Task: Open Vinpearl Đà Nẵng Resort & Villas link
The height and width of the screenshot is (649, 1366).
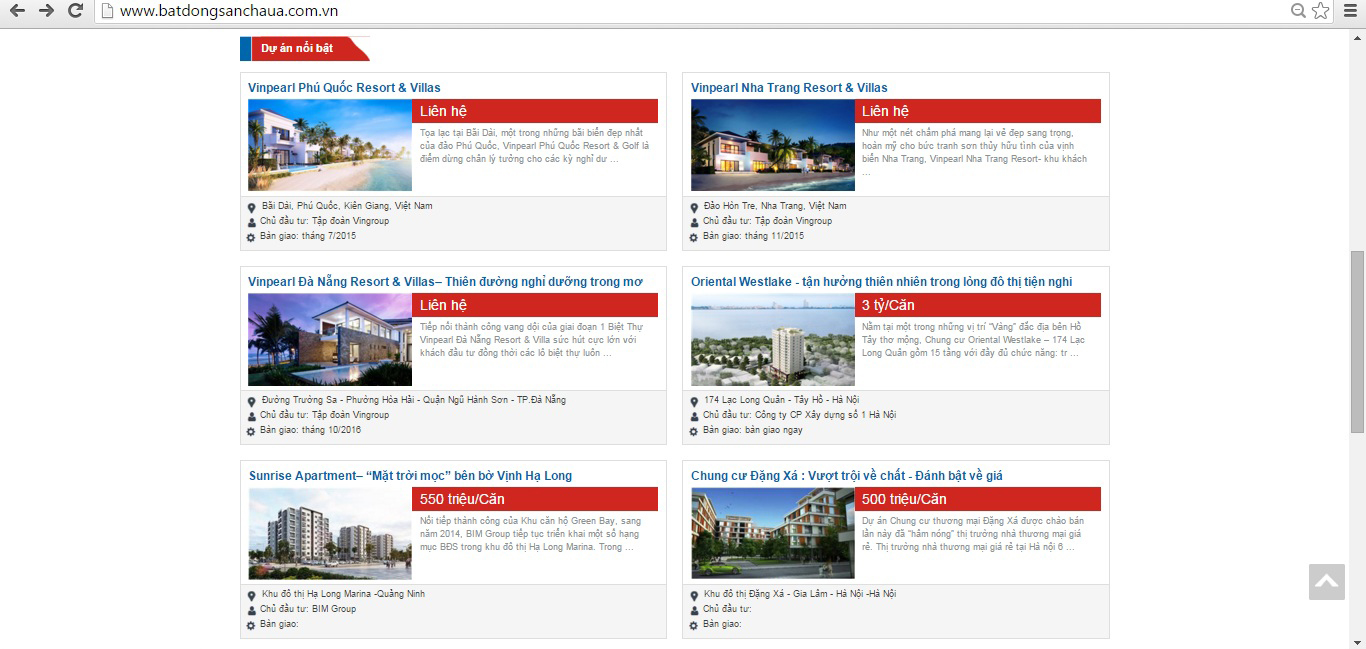Action: 445,282
